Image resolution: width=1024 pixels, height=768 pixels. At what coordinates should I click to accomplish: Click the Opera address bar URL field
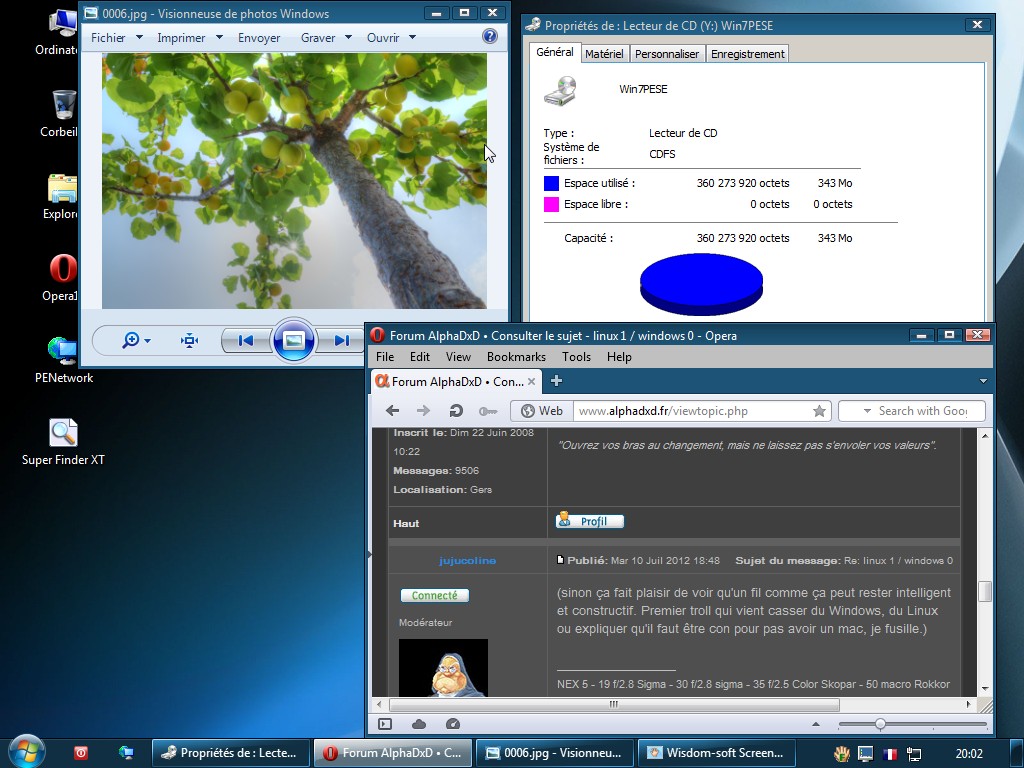pyautogui.click(x=692, y=411)
